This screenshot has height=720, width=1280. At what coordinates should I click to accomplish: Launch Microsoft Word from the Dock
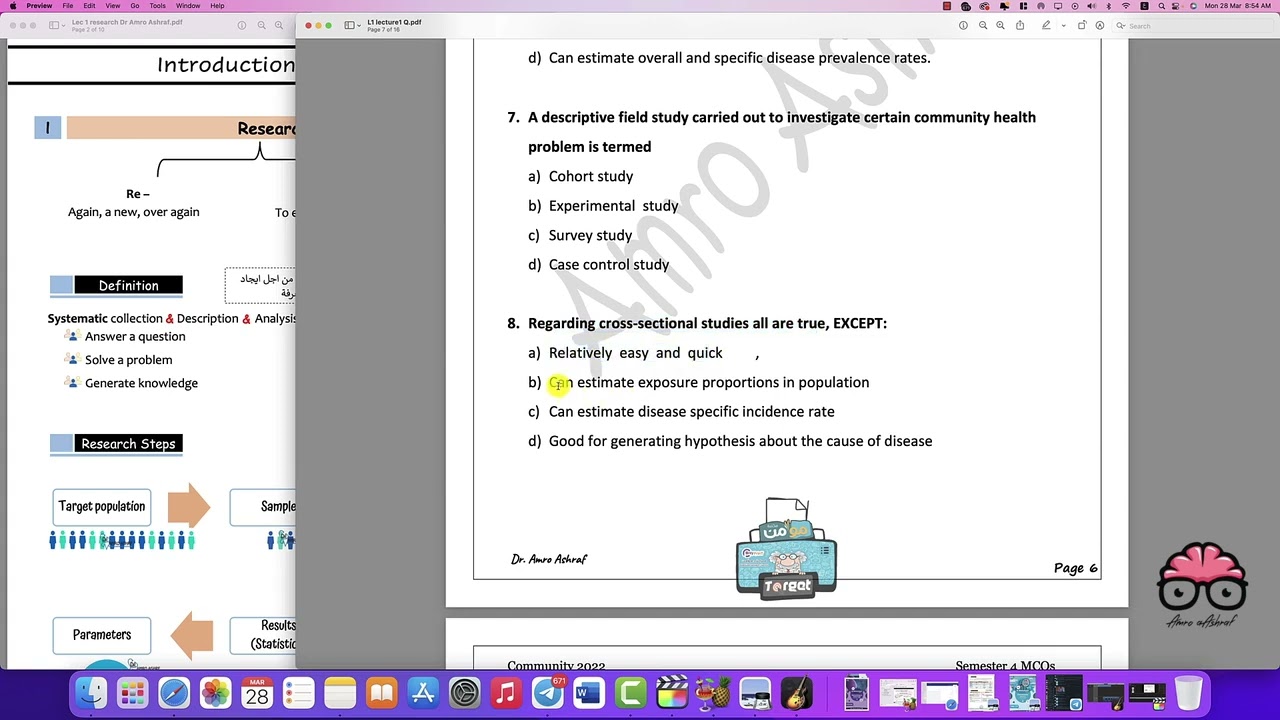click(x=589, y=692)
